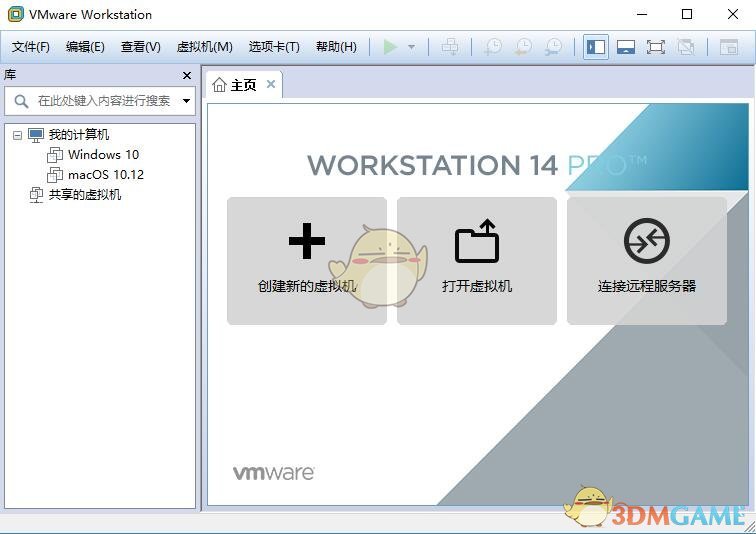
Task: Open the 选项卡(T) menu
Action: [274, 47]
